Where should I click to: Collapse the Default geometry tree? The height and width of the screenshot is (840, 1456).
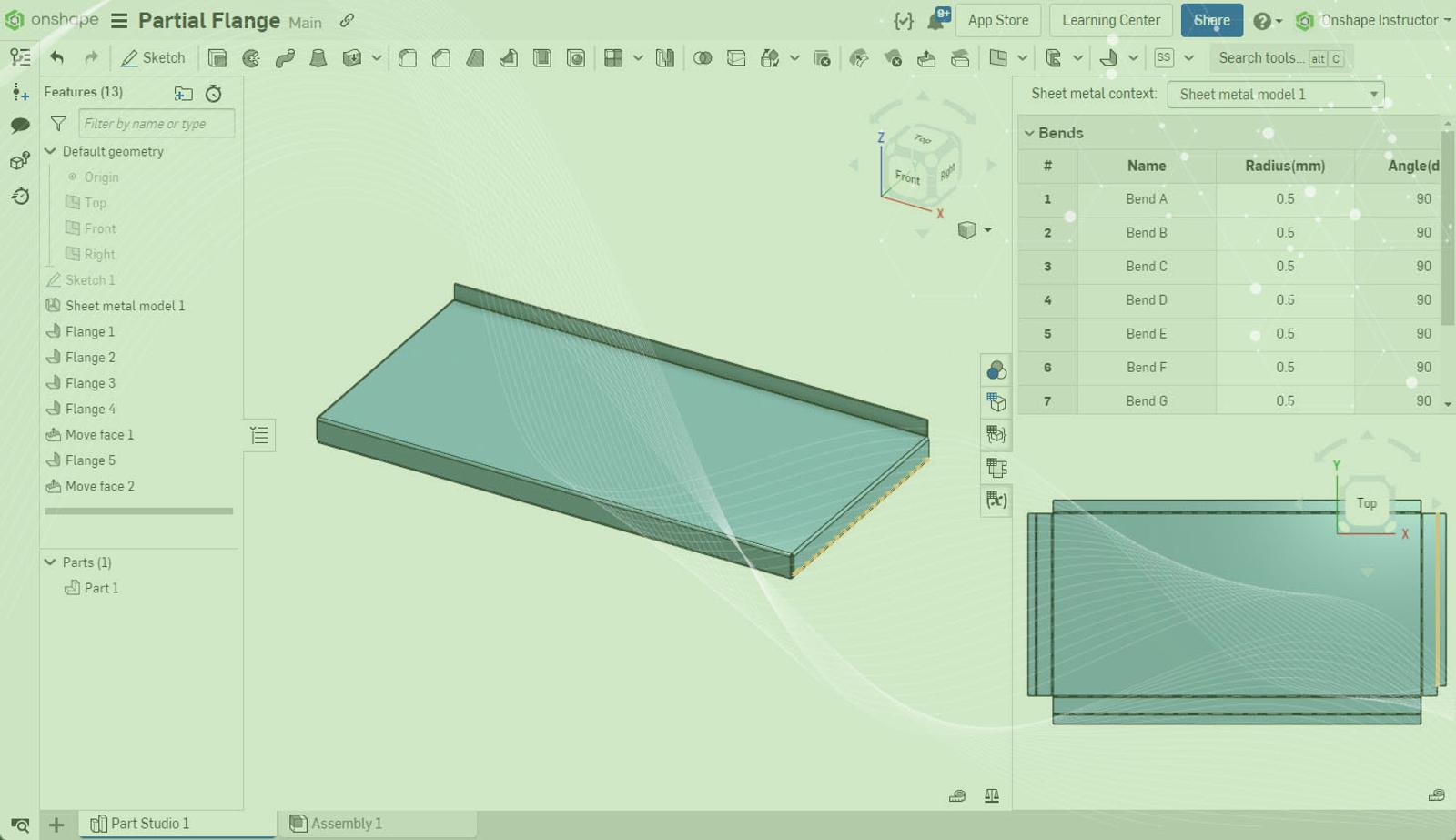click(51, 151)
